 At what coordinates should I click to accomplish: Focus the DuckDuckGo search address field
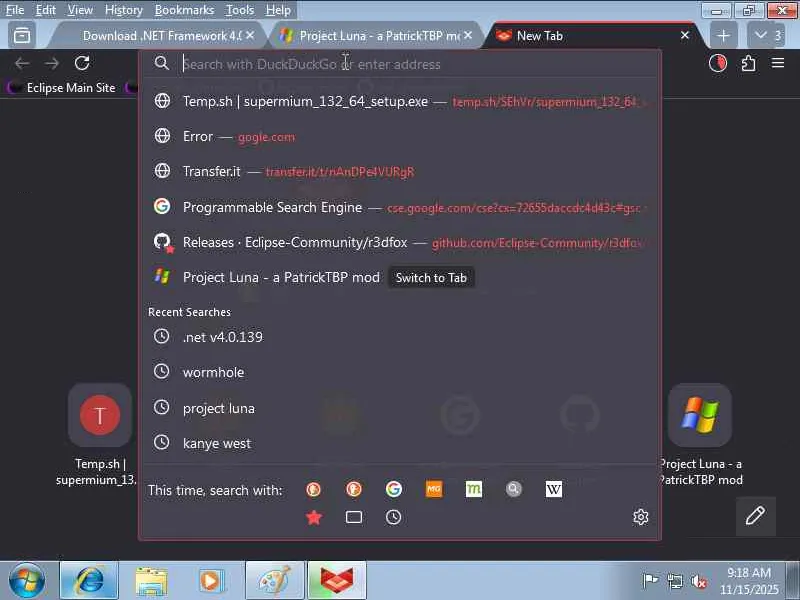pos(400,64)
